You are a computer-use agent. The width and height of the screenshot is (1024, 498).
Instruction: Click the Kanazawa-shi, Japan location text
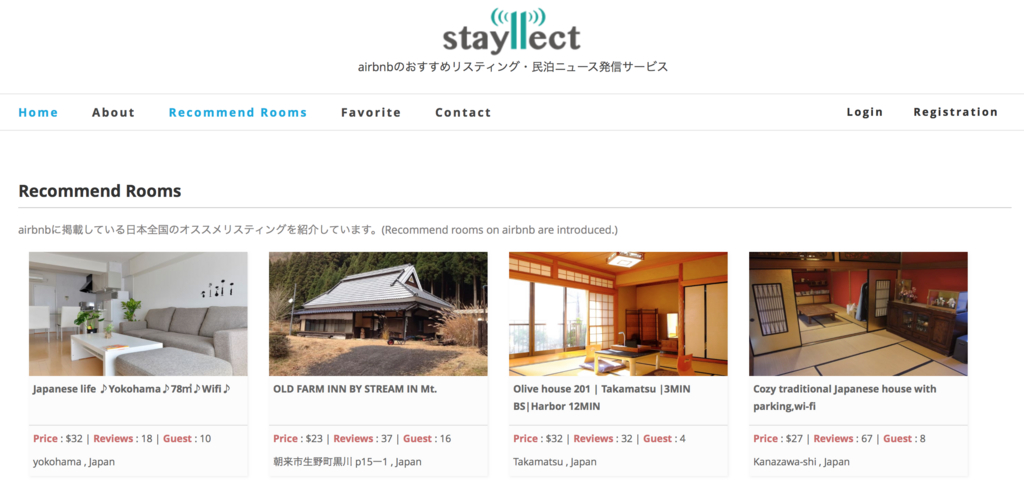(x=801, y=461)
